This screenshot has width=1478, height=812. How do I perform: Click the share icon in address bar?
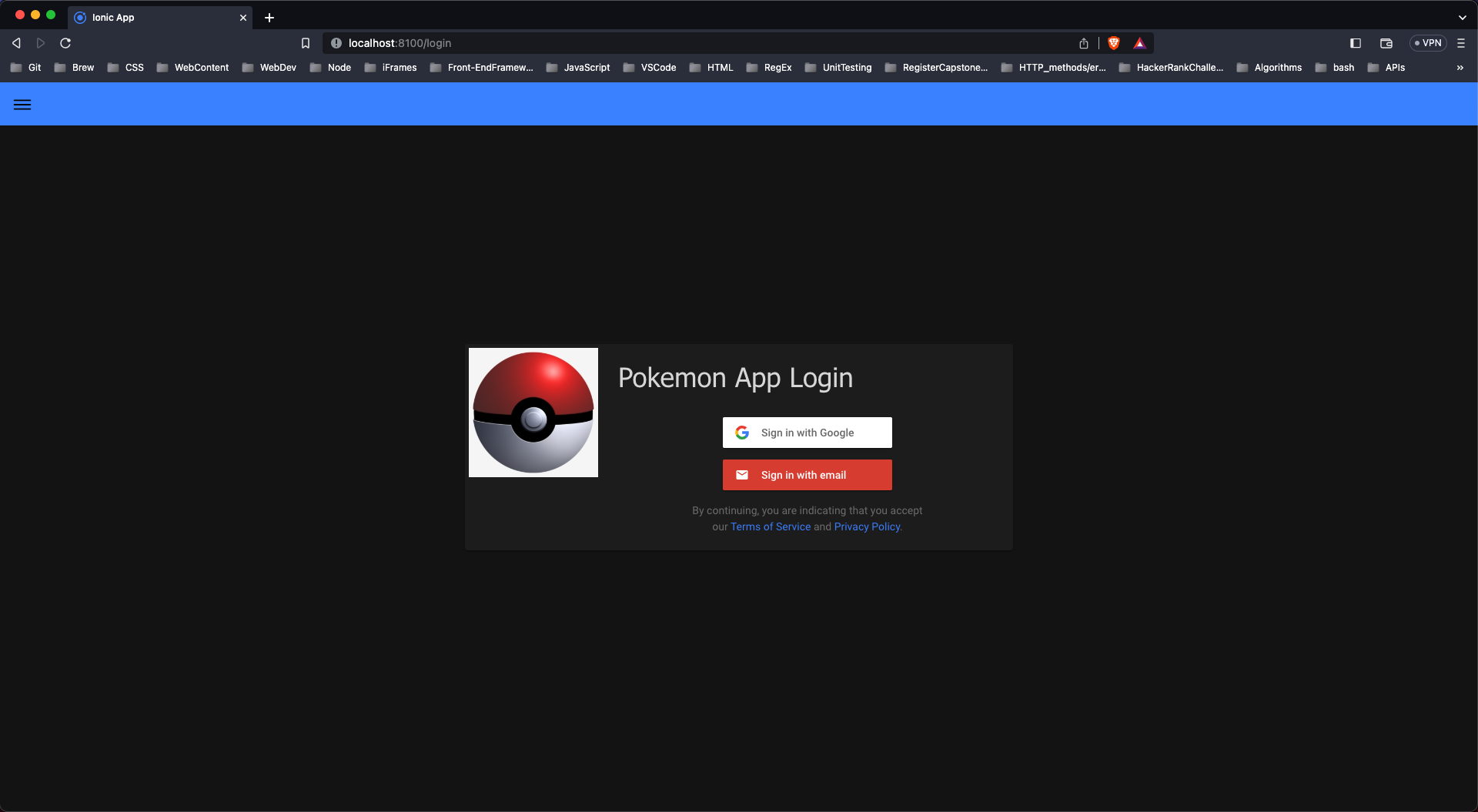click(1084, 43)
